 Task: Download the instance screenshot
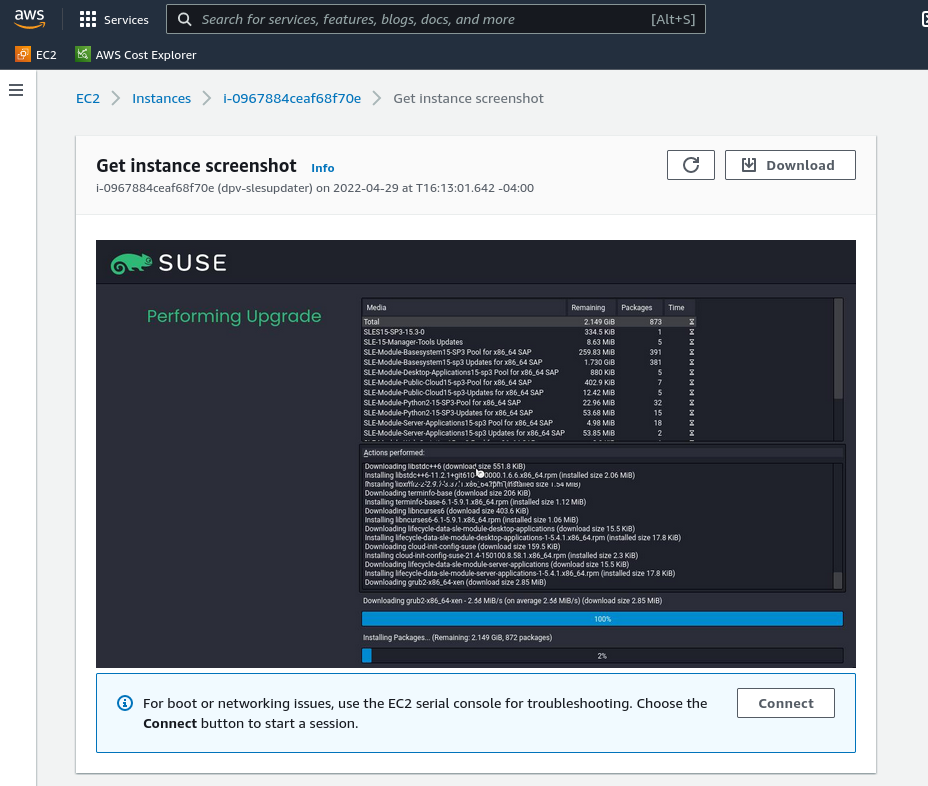pyautogui.click(x=790, y=165)
